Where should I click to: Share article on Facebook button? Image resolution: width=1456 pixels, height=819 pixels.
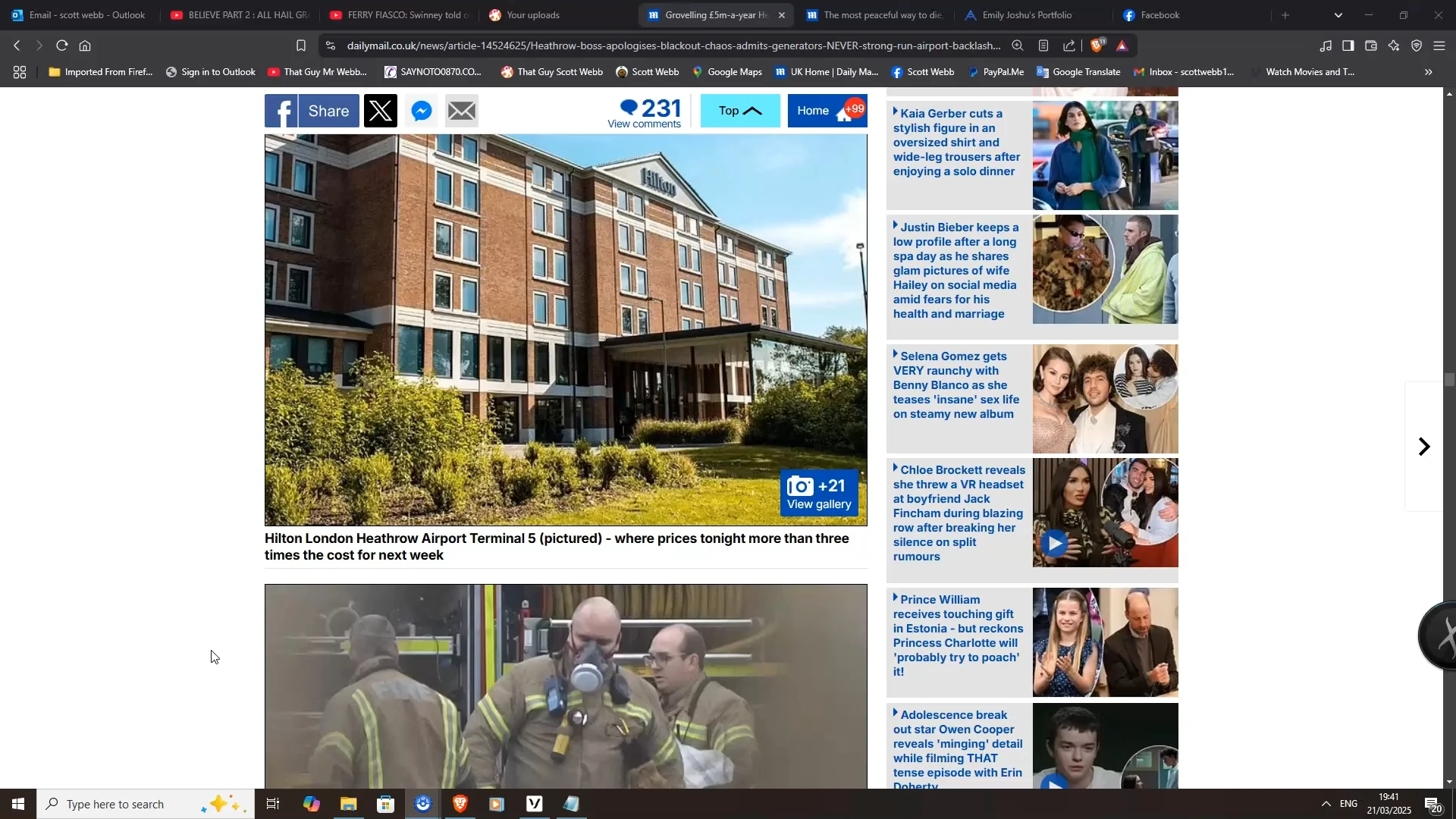point(312,111)
